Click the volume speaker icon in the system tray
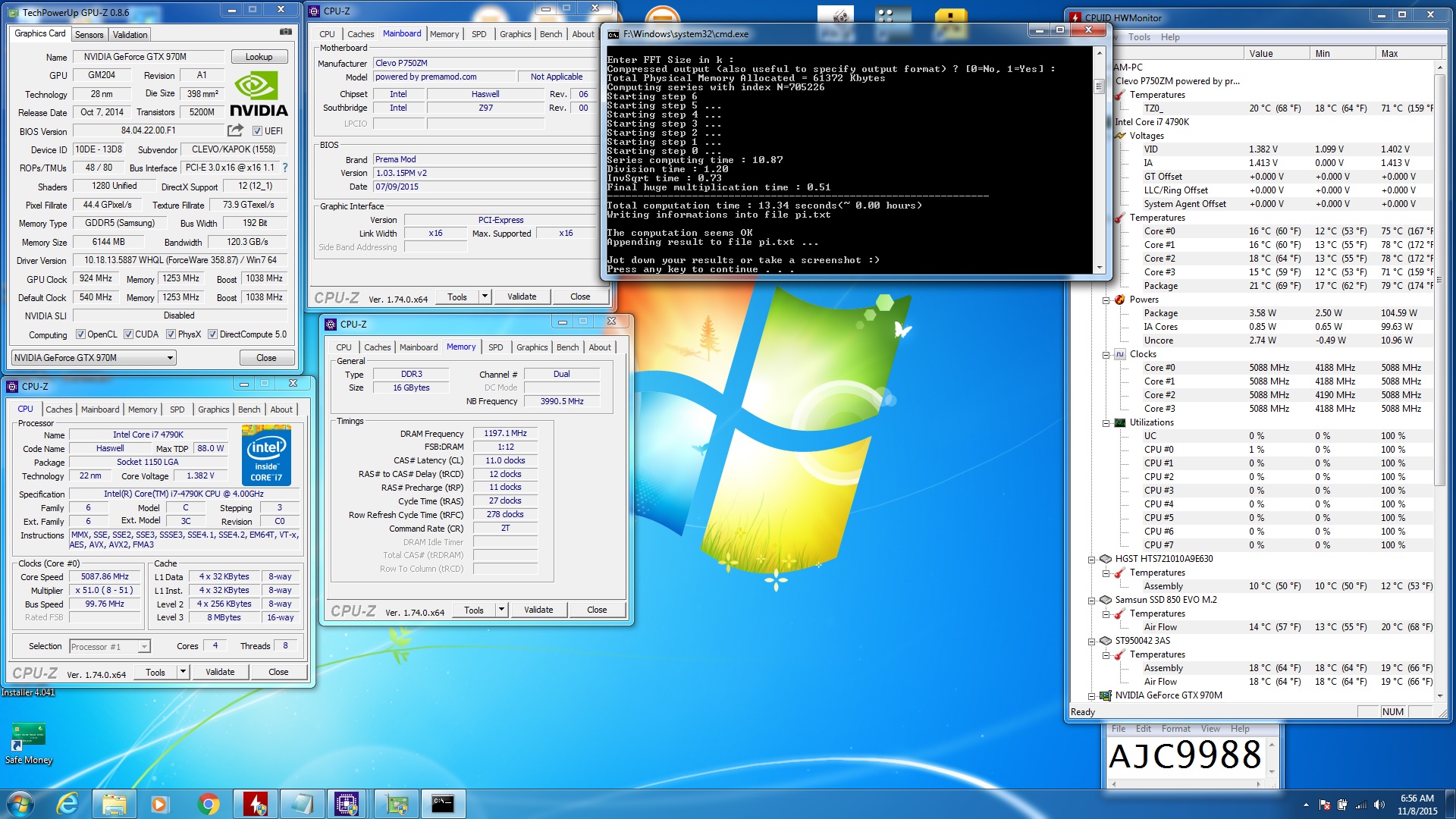The height and width of the screenshot is (819, 1456). (x=1379, y=805)
